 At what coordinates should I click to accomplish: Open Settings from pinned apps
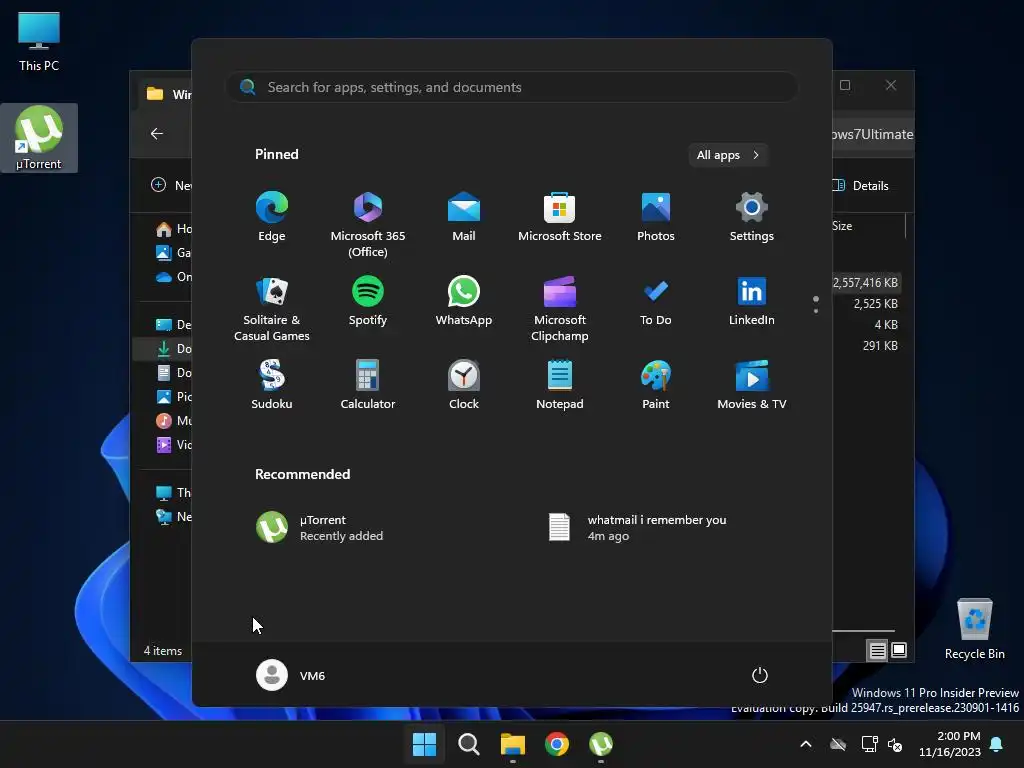click(x=752, y=217)
